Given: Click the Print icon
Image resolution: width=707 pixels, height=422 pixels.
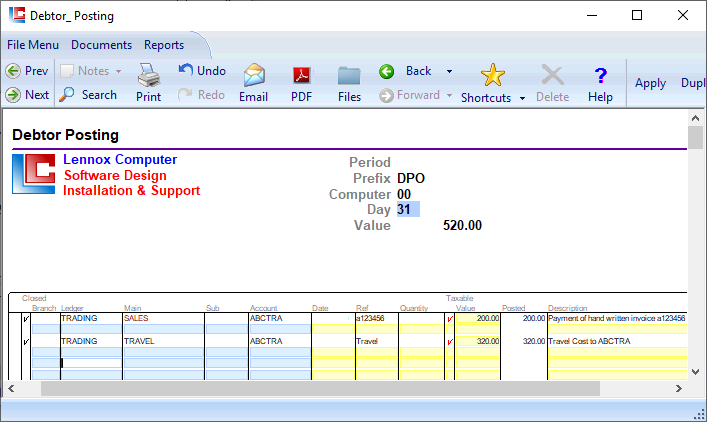Looking at the screenshot, I should pyautogui.click(x=148, y=76).
